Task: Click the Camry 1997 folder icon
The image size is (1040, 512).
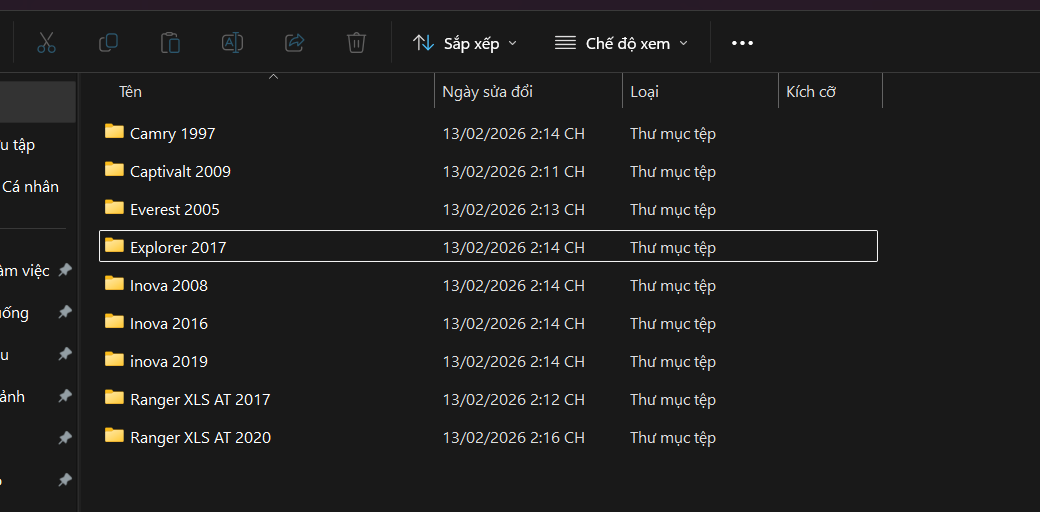Action: coord(114,132)
